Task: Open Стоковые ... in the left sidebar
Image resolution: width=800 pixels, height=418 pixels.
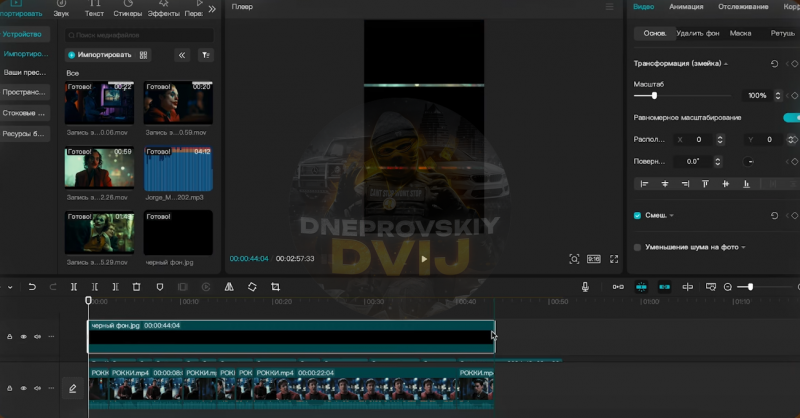Action: pos(24,113)
